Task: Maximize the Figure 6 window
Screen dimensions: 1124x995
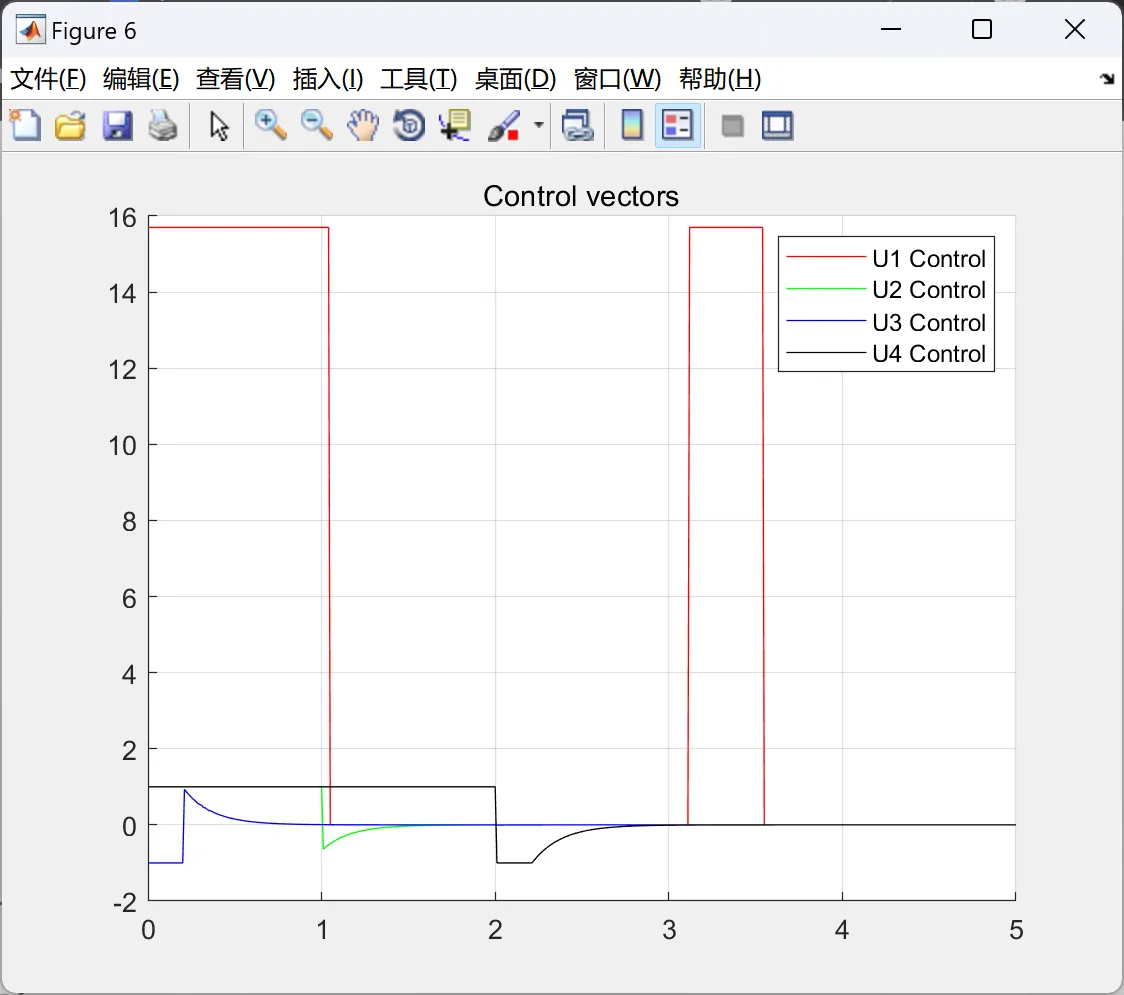Action: pyautogui.click(x=982, y=29)
